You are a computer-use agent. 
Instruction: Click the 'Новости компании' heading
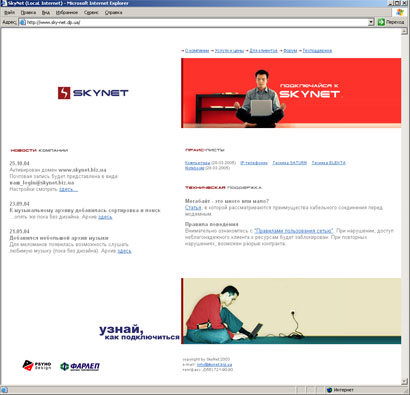[39, 150]
